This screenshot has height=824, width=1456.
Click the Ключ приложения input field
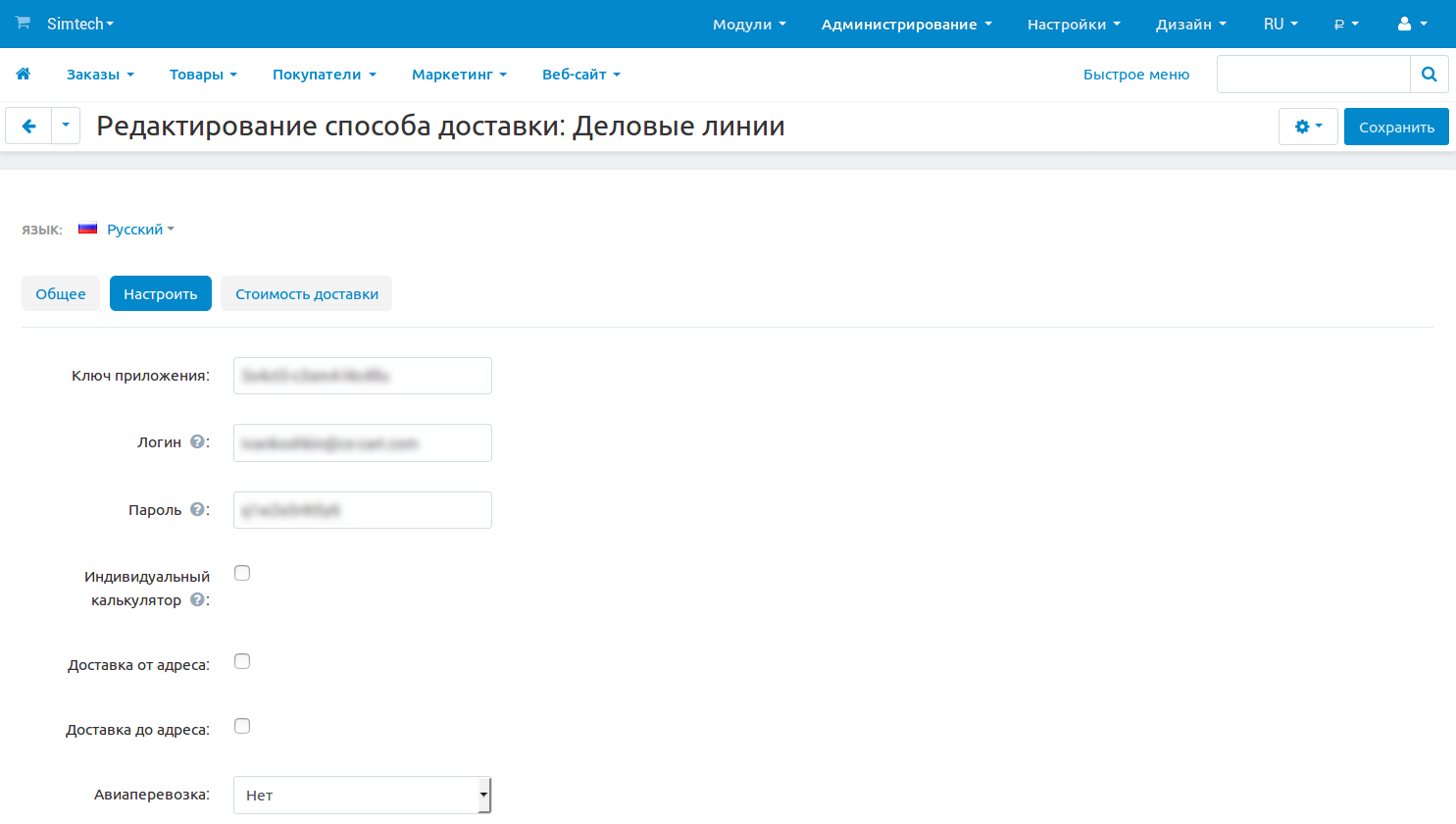(x=362, y=376)
